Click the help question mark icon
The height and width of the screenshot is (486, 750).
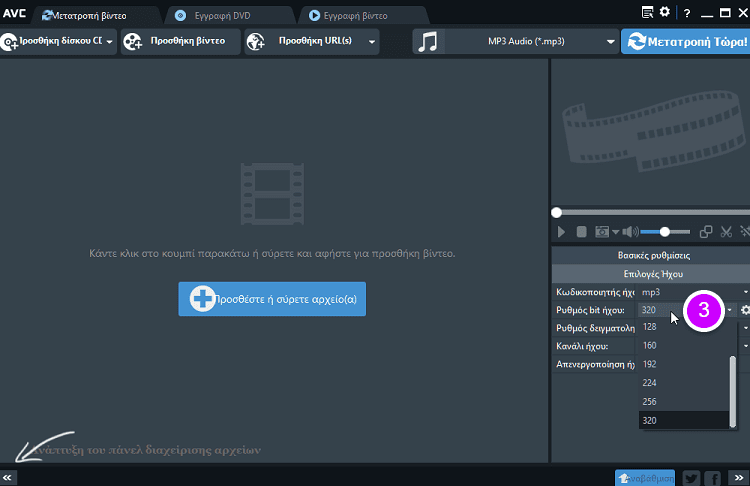686,13
